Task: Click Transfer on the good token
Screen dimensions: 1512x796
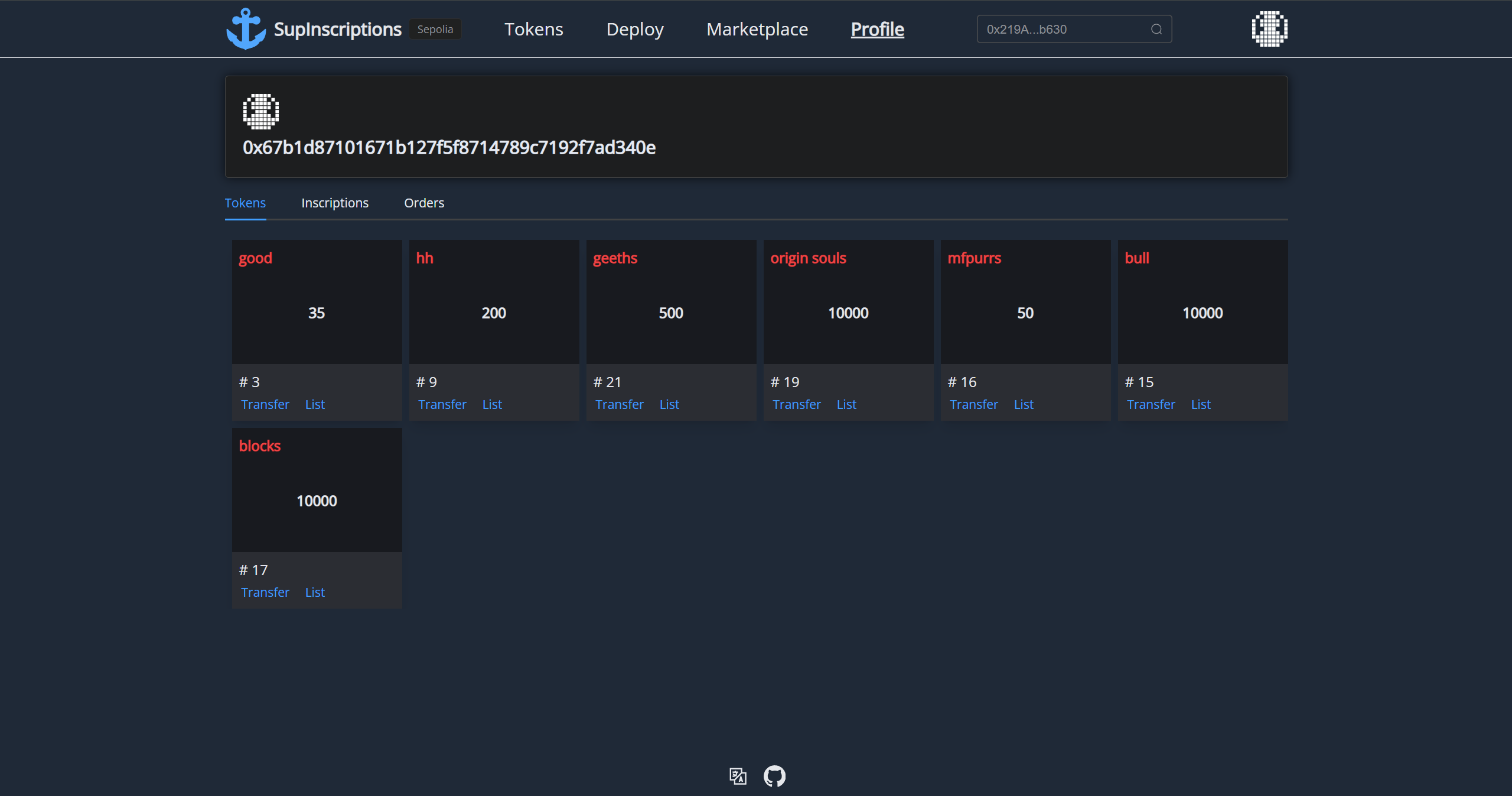Action: click(x=265, y=404)
